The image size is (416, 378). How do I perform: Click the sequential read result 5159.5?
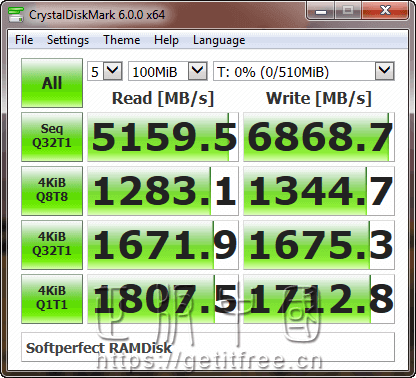163,137
